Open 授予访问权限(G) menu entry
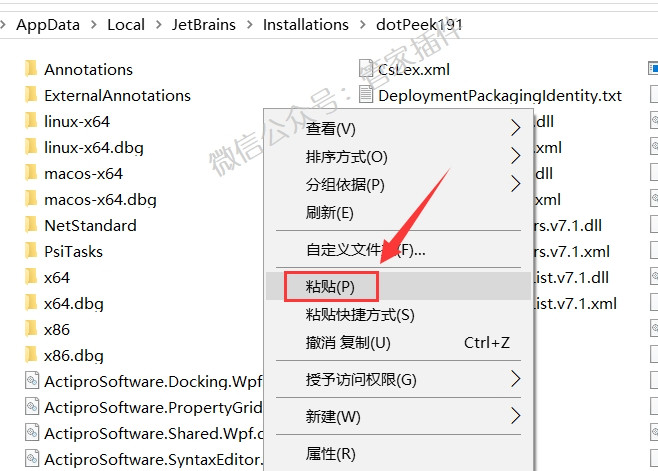The height and width of the screenshot is (471, 658). tap(399, 379)
